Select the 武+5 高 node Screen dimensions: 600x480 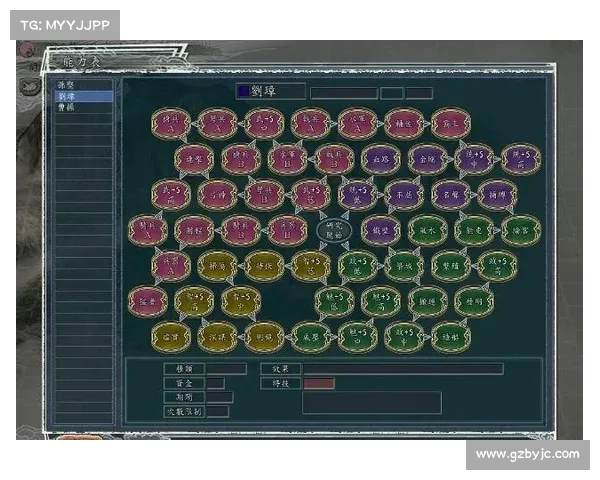(171, 194)
